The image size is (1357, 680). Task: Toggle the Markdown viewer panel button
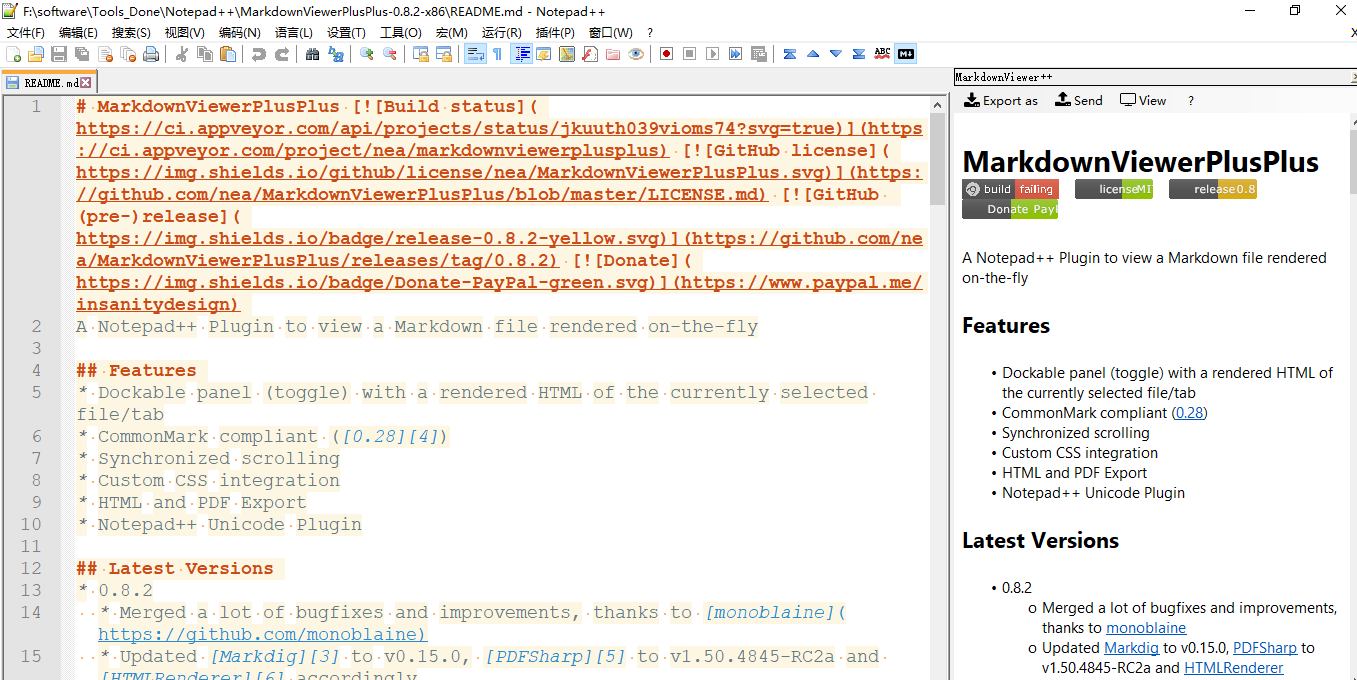point(905,54)
